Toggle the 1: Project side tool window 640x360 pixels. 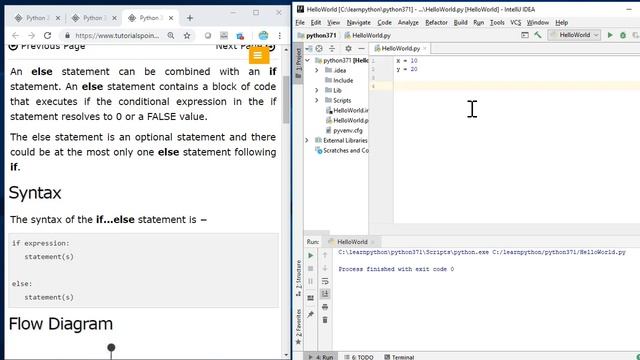(x=298, y=64)
